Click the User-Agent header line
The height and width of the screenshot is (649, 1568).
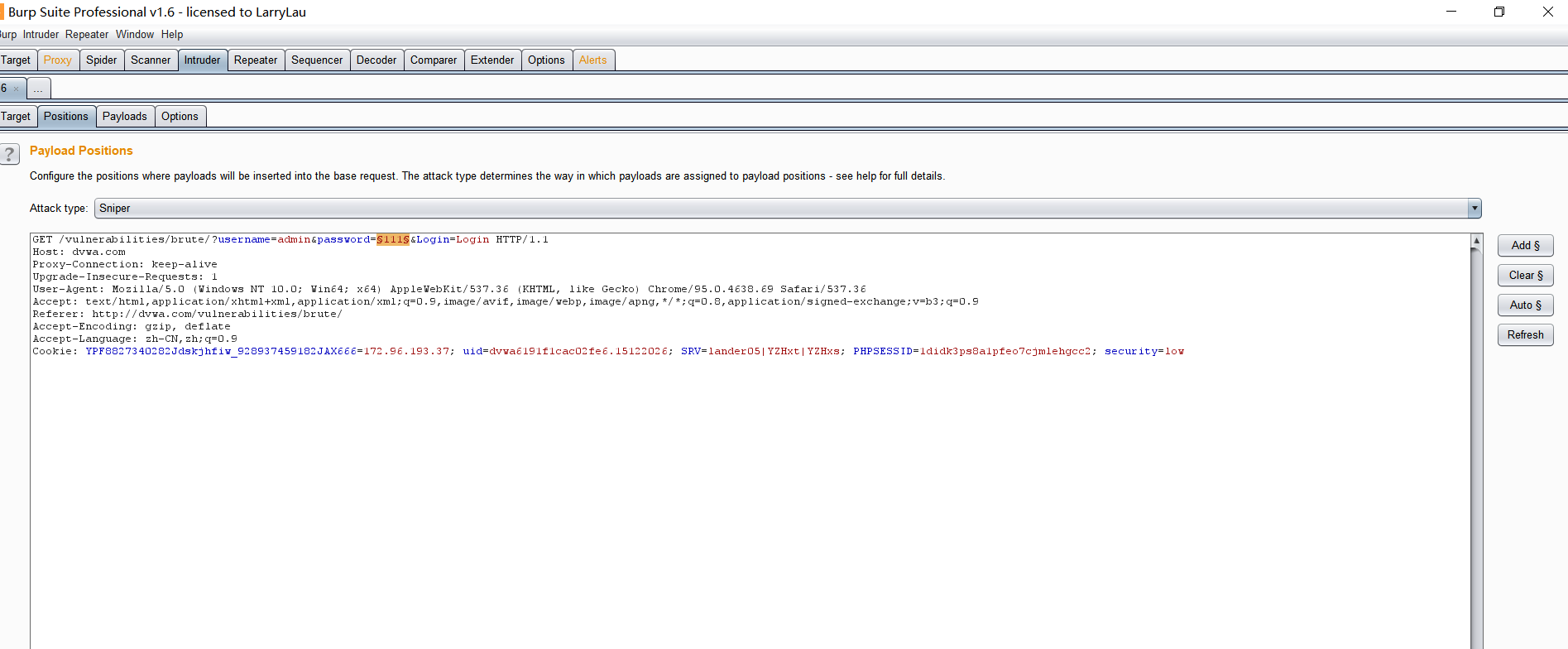pyautogui.click(x=449, y=289)
